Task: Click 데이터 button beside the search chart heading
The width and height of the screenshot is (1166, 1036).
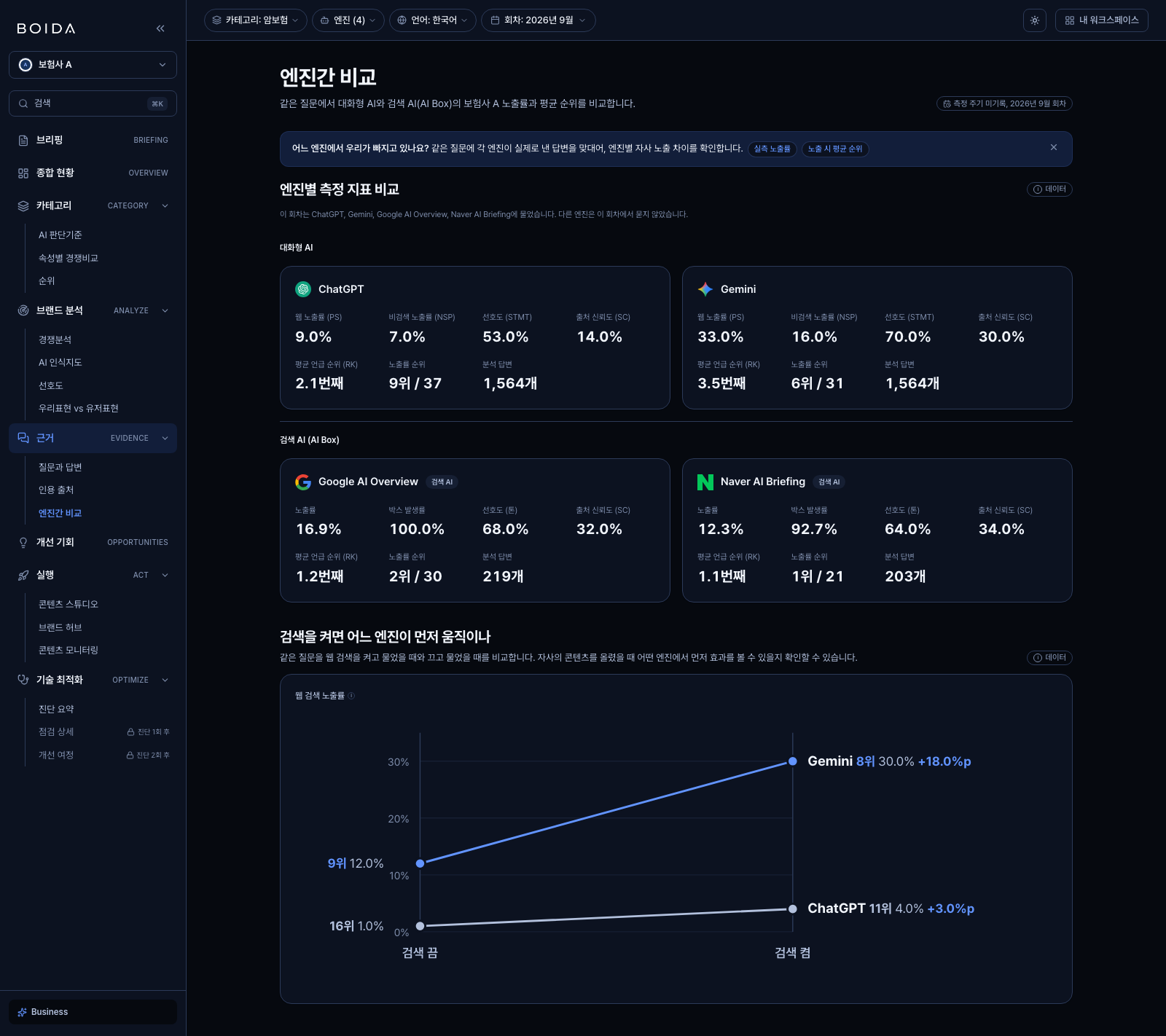Action: point(1049,658)
